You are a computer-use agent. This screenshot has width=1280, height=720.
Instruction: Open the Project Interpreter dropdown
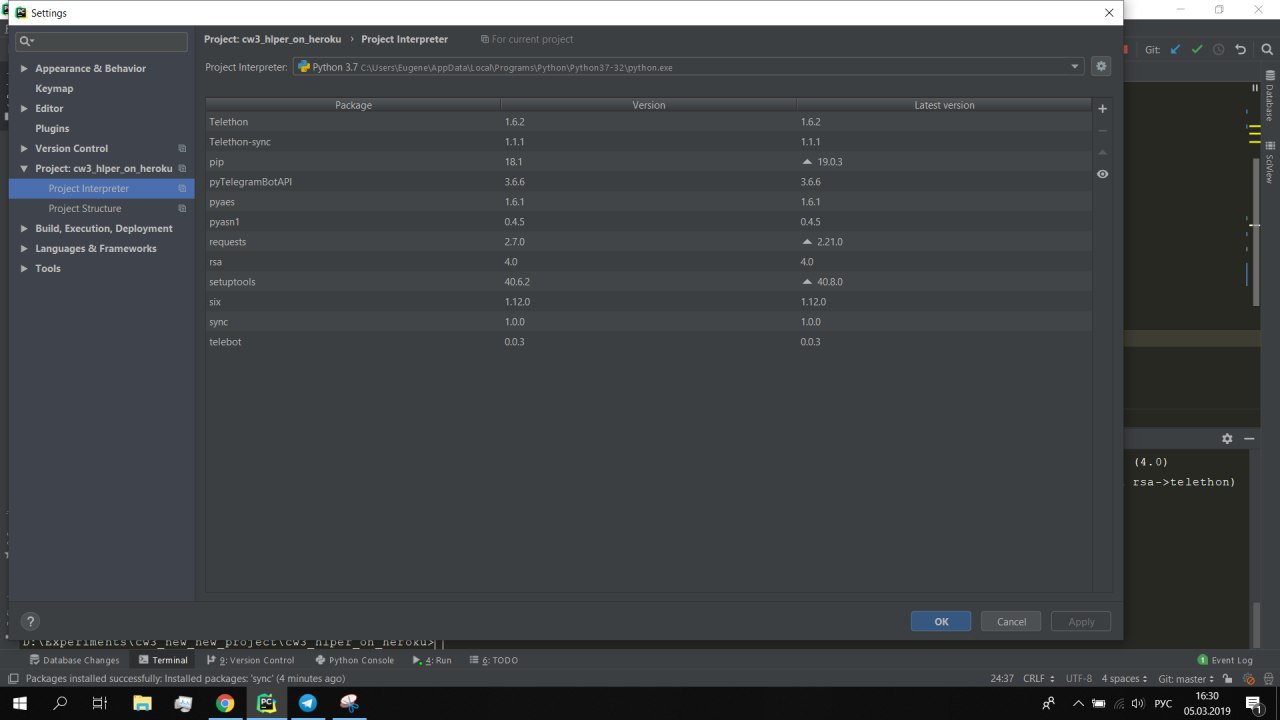(689, 67)
